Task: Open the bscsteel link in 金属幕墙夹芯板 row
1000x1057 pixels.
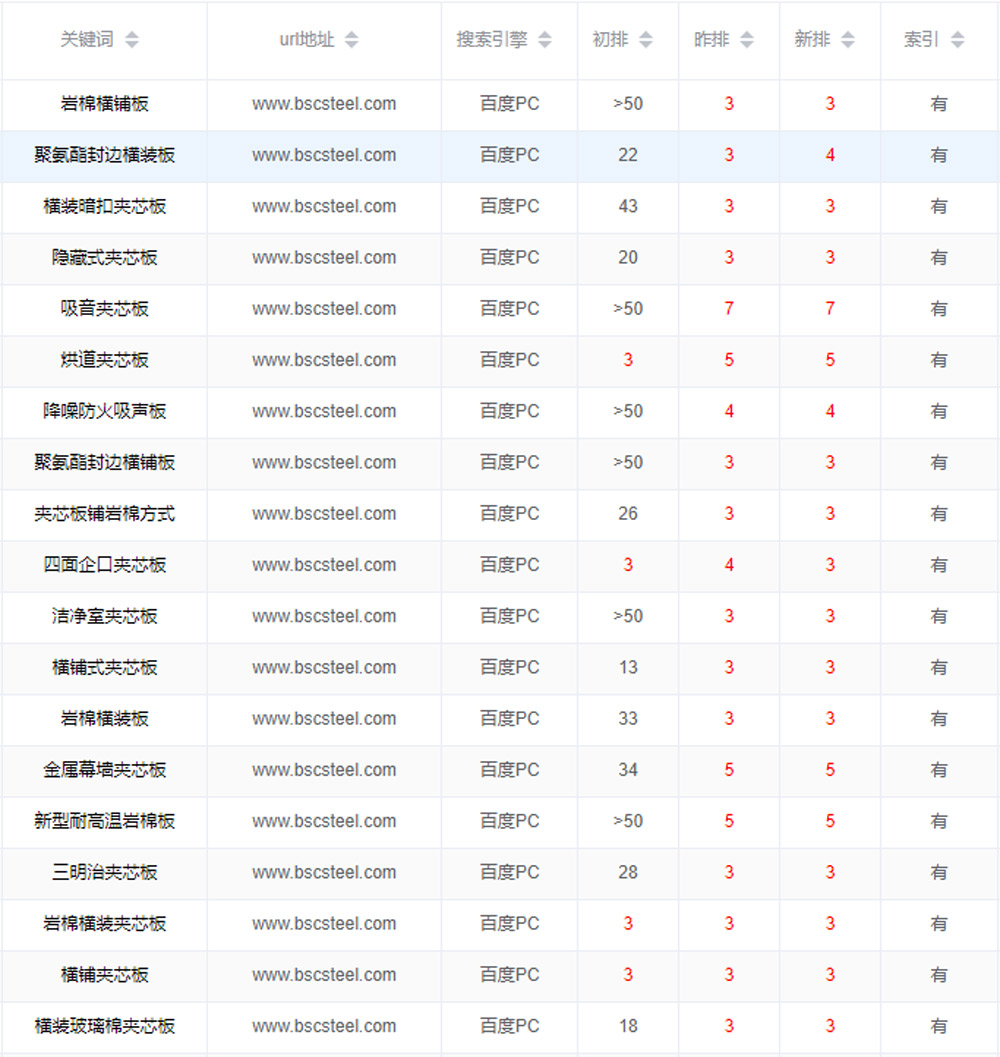Action: [324, 770]
